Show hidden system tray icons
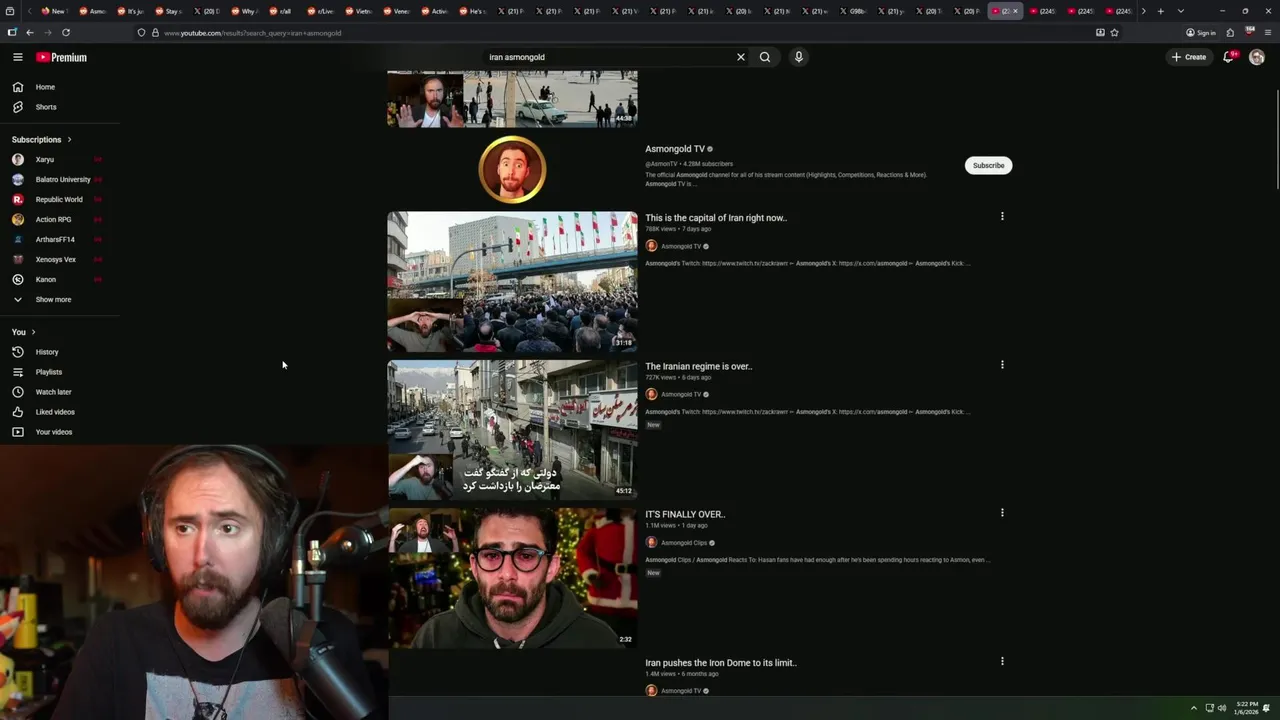This screenshot has width=1280, height=720. pyautogui.click(x=1193, y=708)
